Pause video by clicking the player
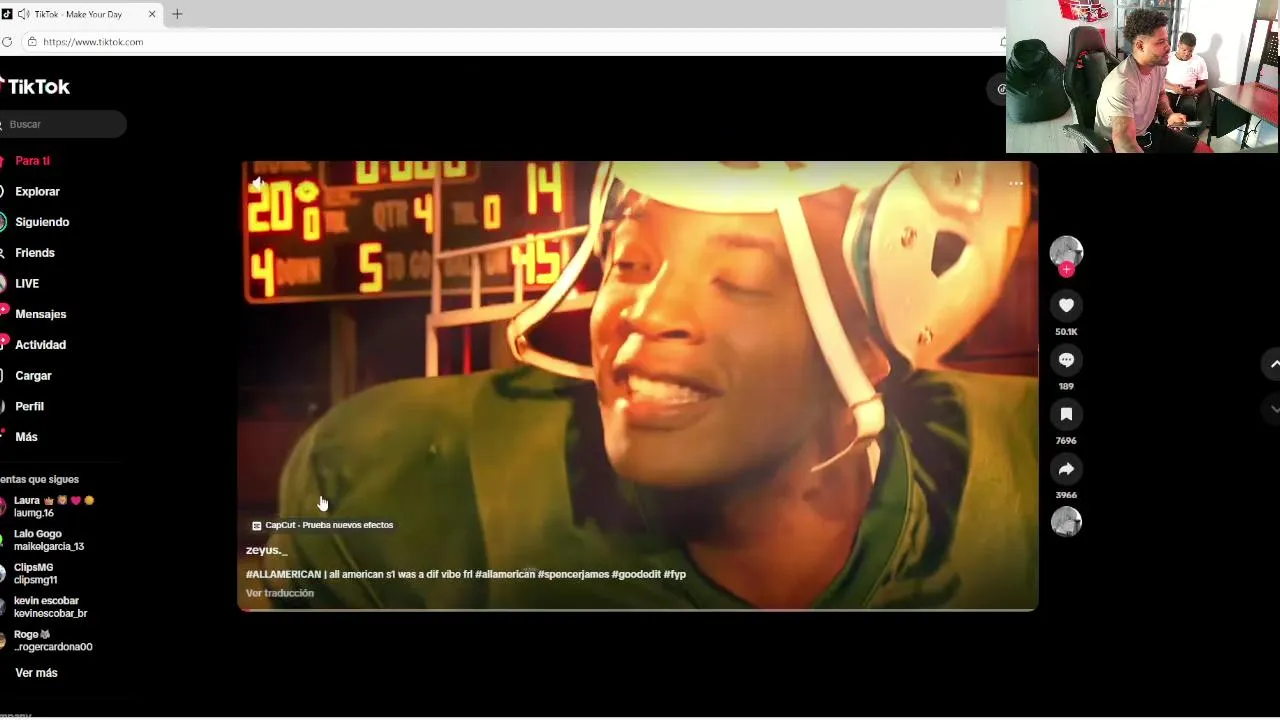Image resolution: width=1280 pixels, height=720 pixels. [638, 386]
